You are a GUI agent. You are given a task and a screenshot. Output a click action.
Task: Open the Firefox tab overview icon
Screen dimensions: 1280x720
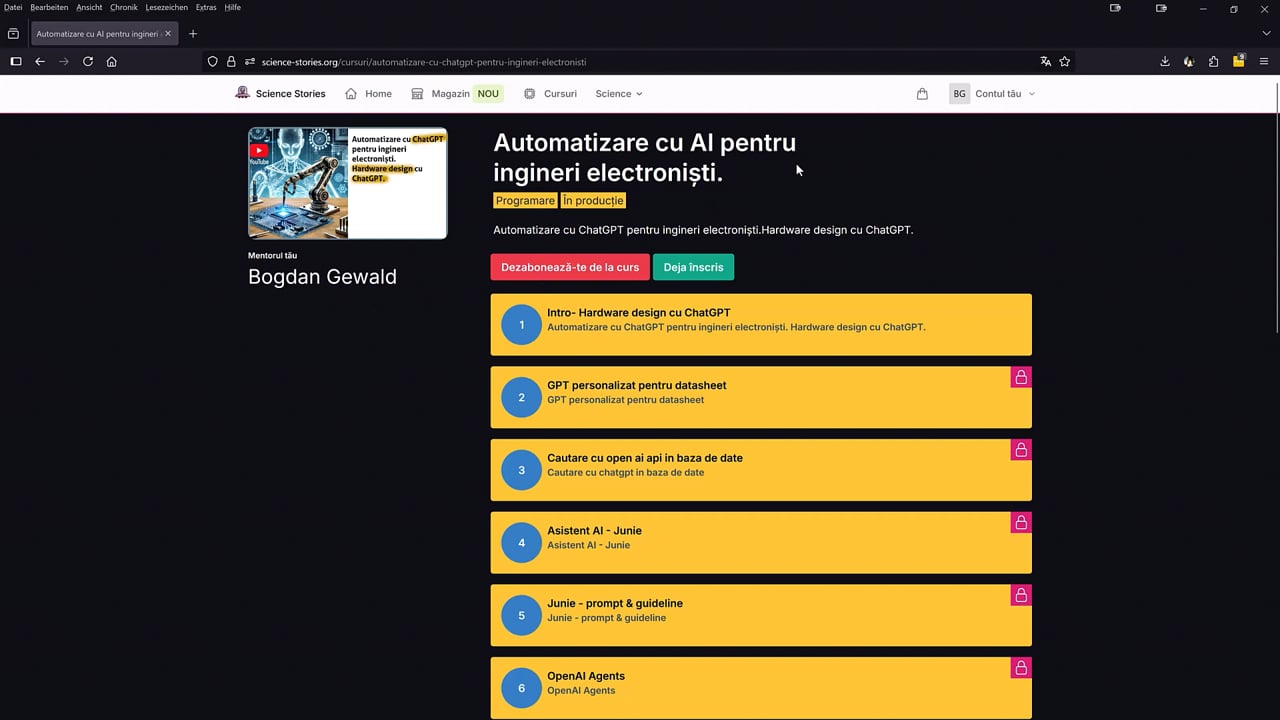coord(13,34)
